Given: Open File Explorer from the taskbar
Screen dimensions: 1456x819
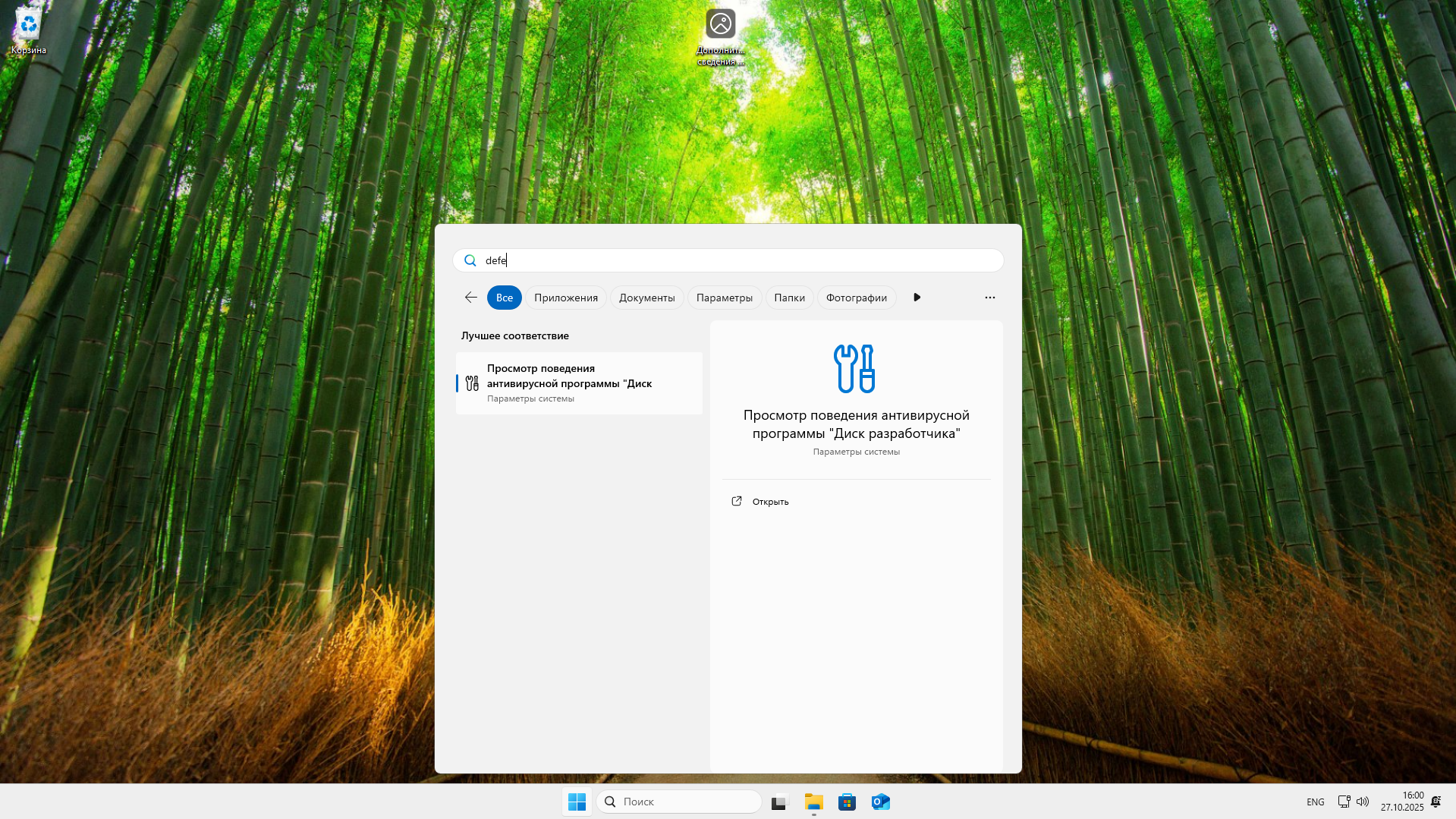Looking at the screenshot, I should (813, 802).
